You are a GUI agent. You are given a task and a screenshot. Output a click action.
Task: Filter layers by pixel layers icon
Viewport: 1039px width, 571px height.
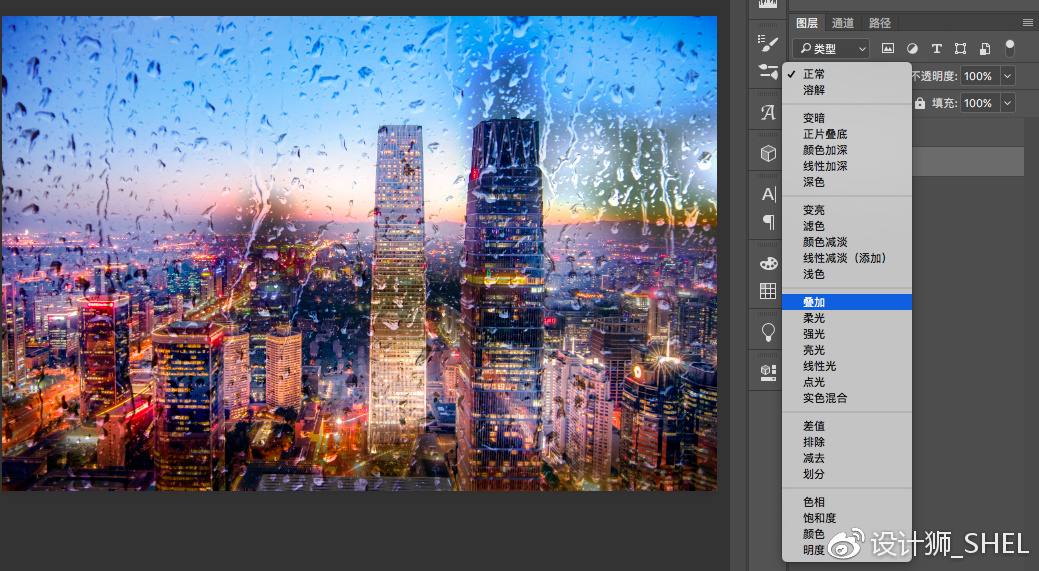pos(887,48)
